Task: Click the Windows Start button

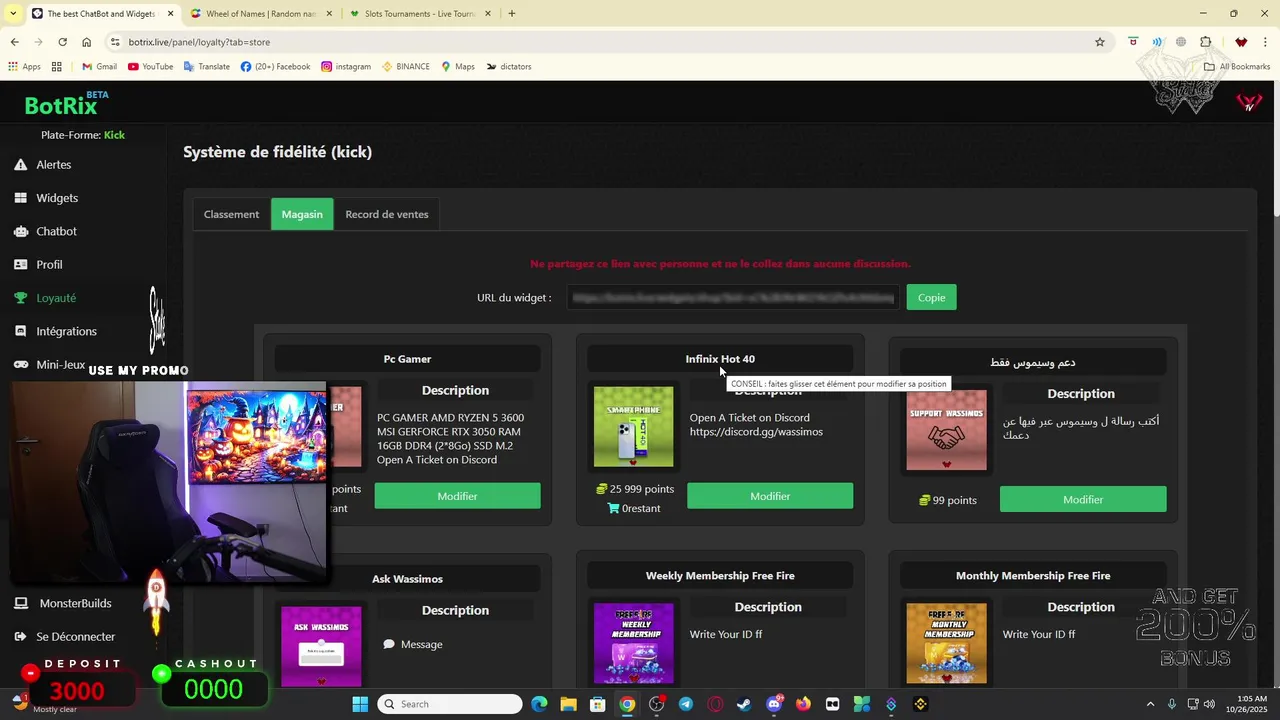Action: point(360,704)
